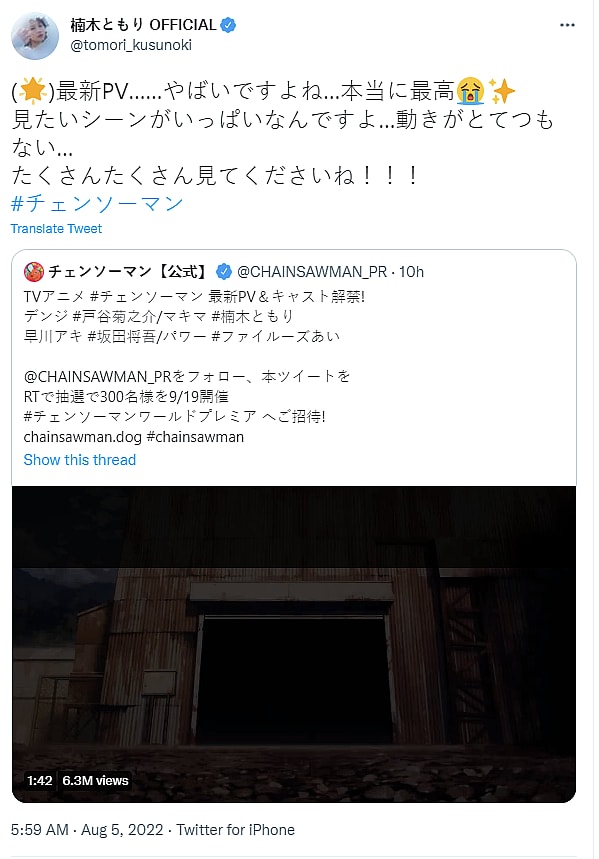Click the 楠木ともり OFFICIAL display name

click(144, 25)
